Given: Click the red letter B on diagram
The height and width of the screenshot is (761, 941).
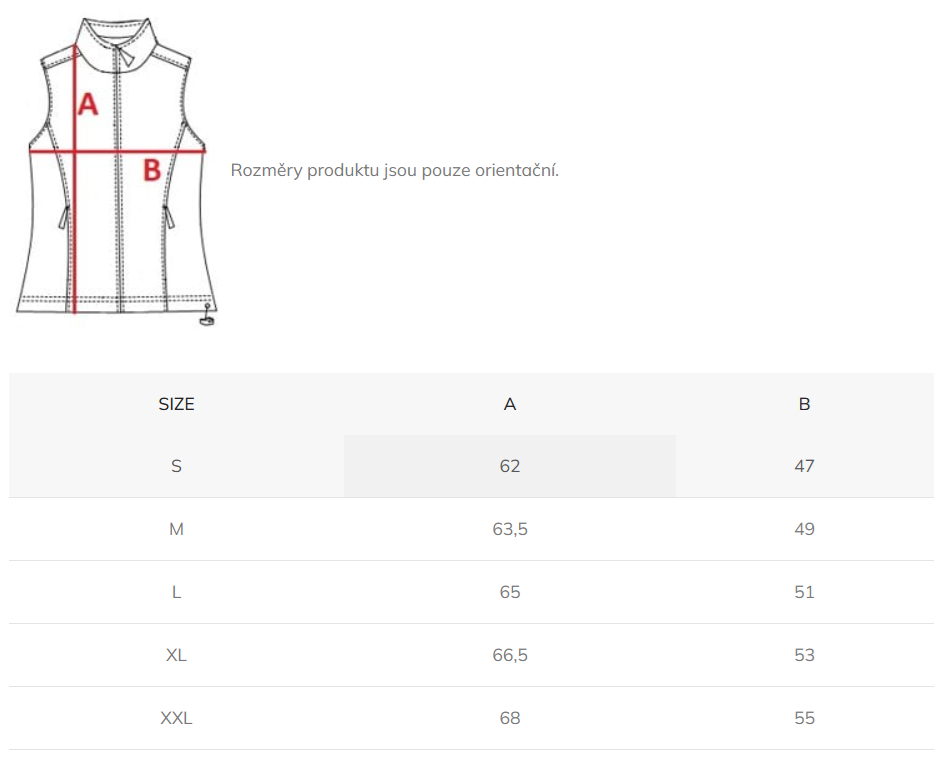Looking at the screenshot, I should point(152,170).
